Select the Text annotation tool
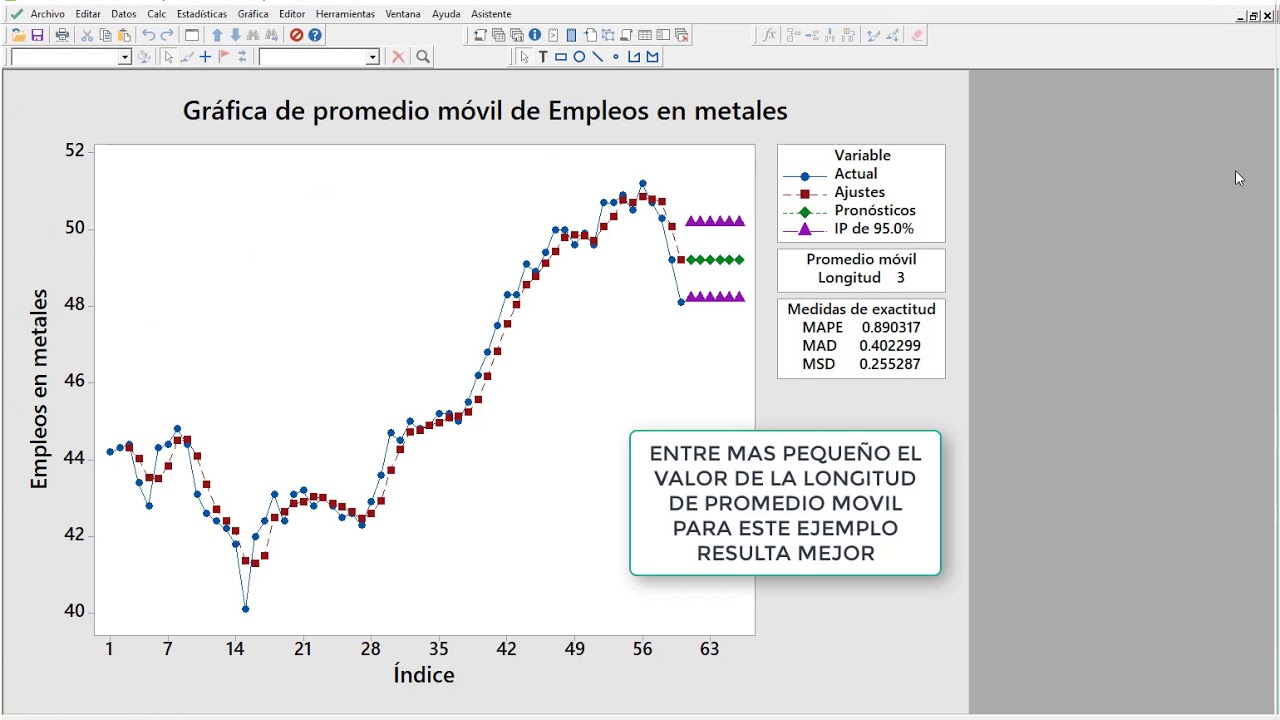Image resolution: width=1280 pixels, height=720 pixels. click(543, 57)
